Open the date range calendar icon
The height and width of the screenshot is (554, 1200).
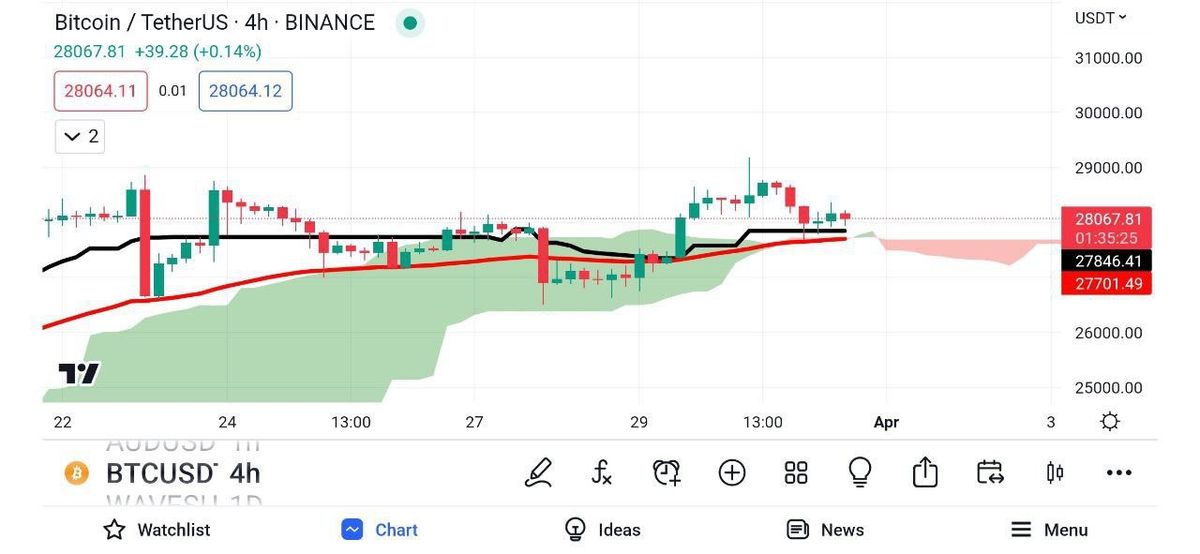[990, 472]
